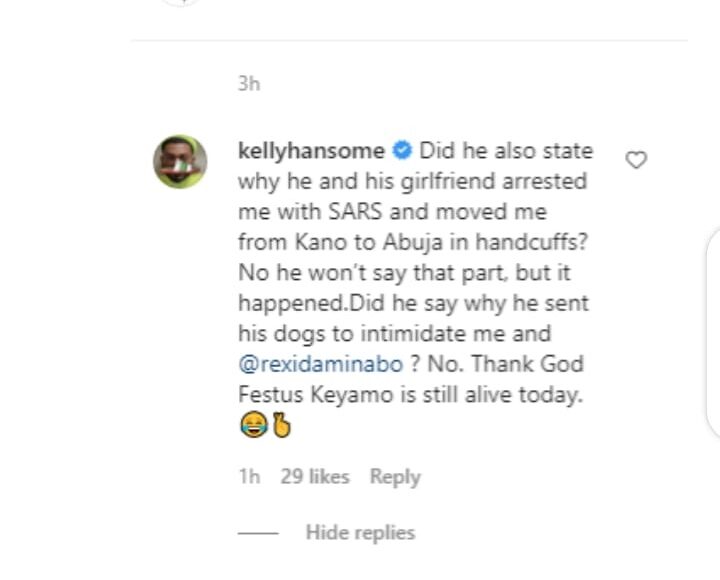Open the kellyhansome username link
The image size is (720, 580).
311,151
